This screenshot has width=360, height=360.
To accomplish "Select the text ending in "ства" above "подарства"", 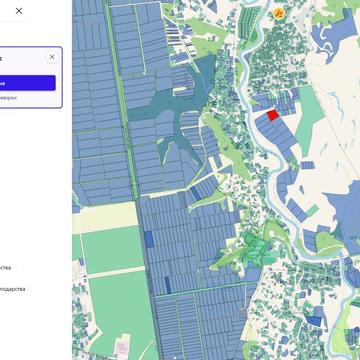I will pyautogui.click(x=5, y=268).
